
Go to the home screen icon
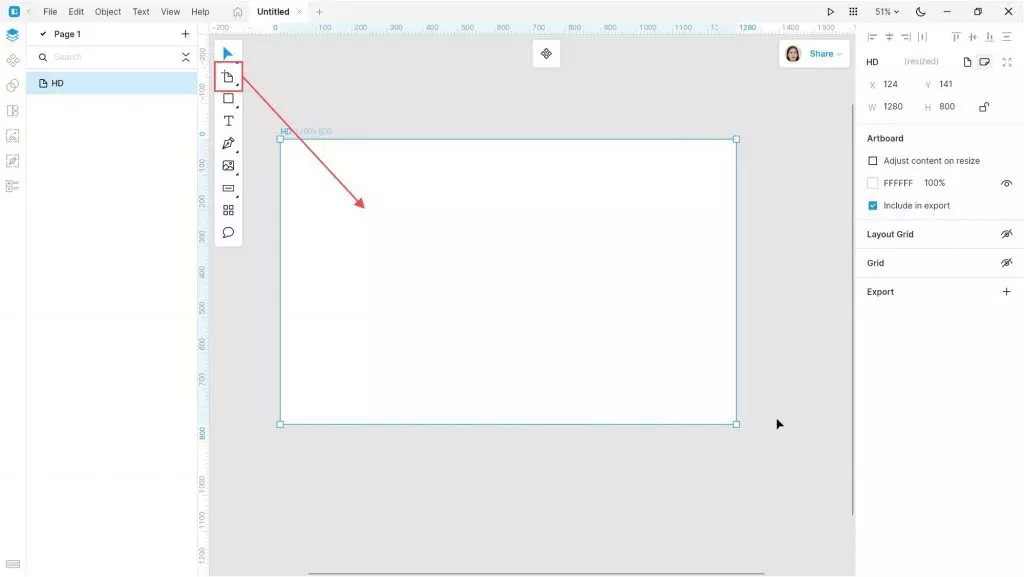pos(238,12)
